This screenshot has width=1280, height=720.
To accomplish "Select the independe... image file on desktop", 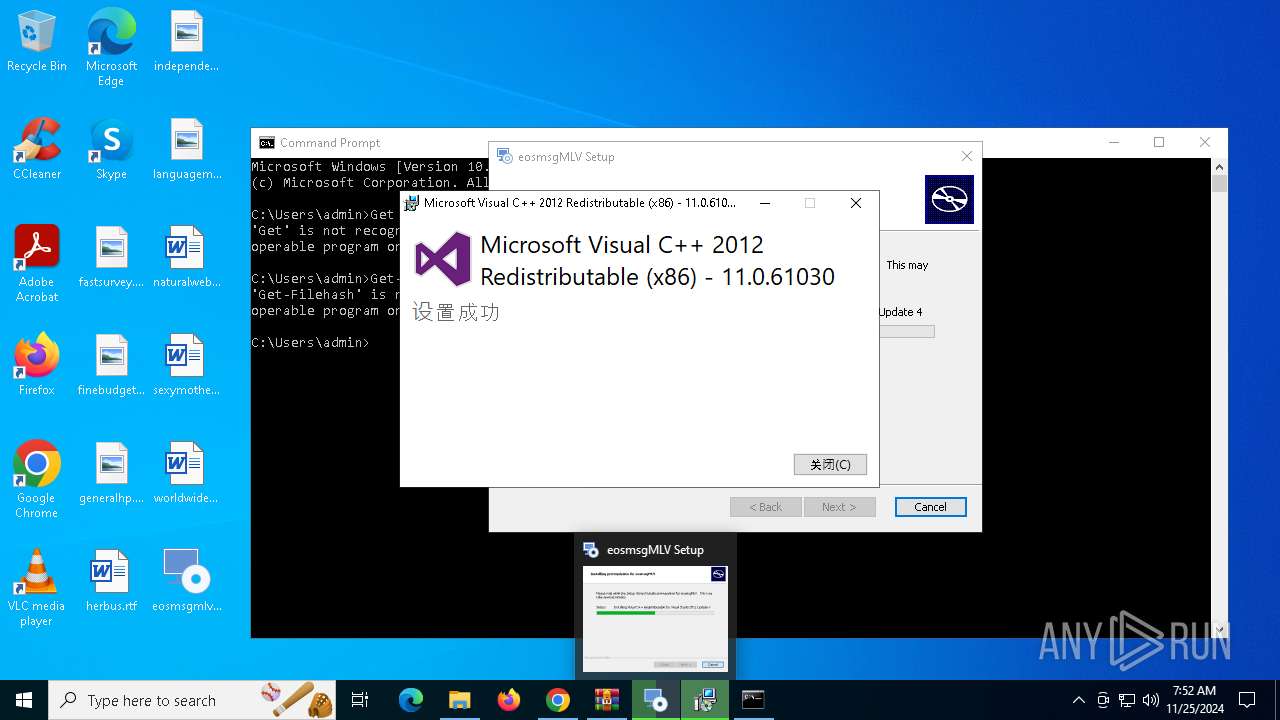I will [x=186, y=41].
